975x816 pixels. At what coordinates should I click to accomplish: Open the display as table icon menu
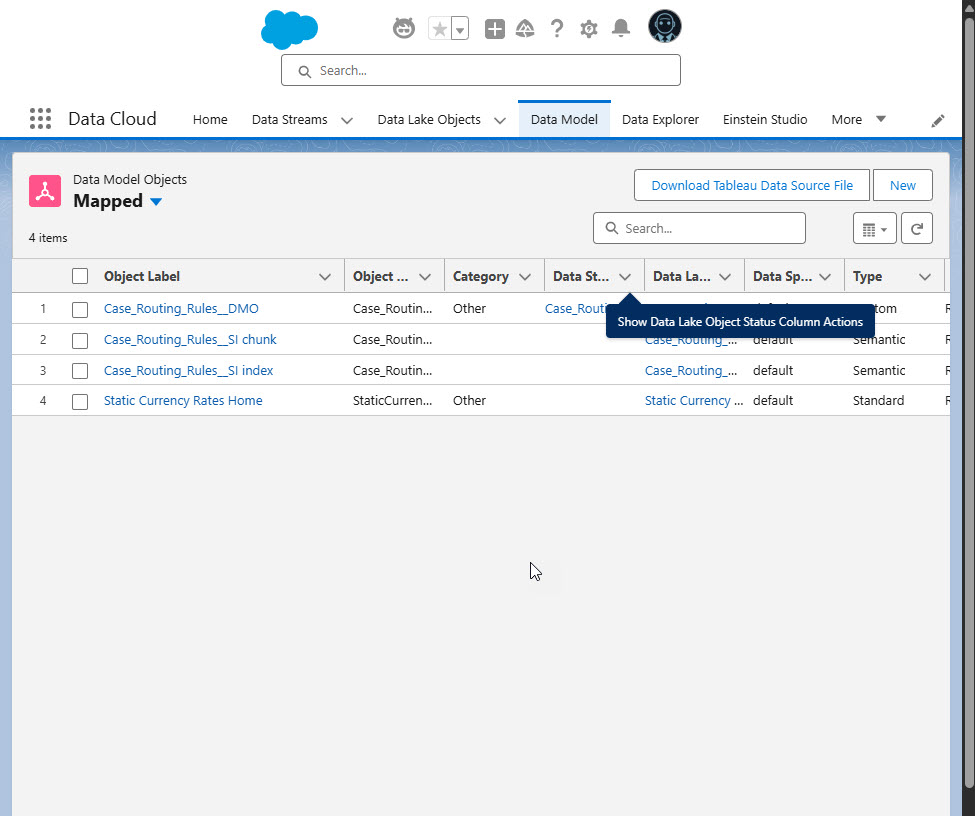pyautogui.click(x=874, y=228)
